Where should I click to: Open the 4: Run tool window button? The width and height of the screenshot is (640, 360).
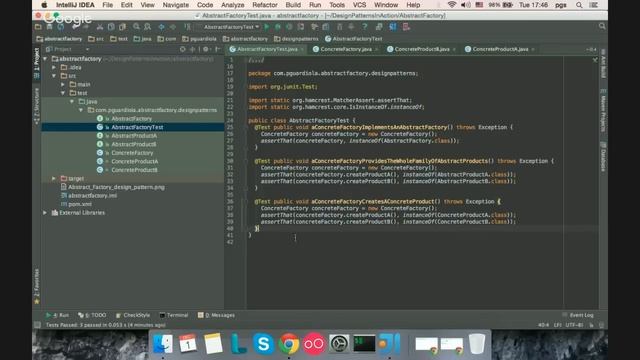58,315
